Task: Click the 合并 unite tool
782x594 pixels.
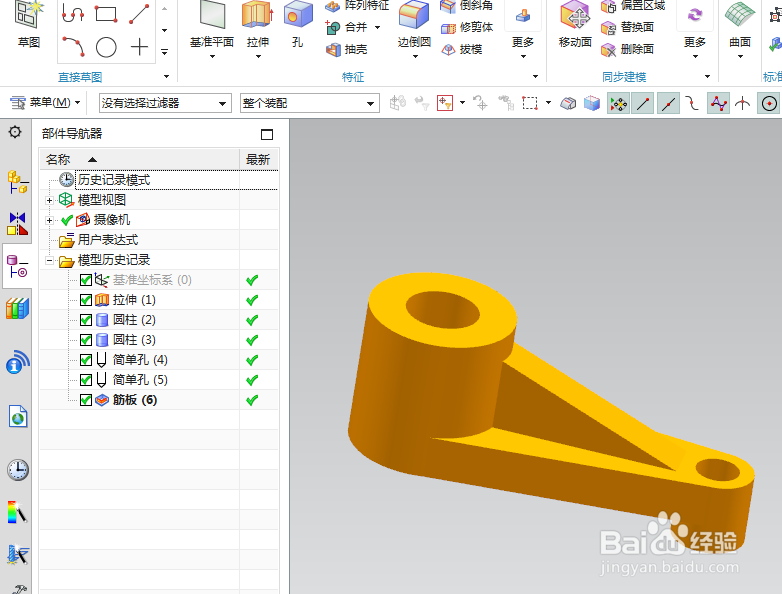Action: [x=346, y=27]
